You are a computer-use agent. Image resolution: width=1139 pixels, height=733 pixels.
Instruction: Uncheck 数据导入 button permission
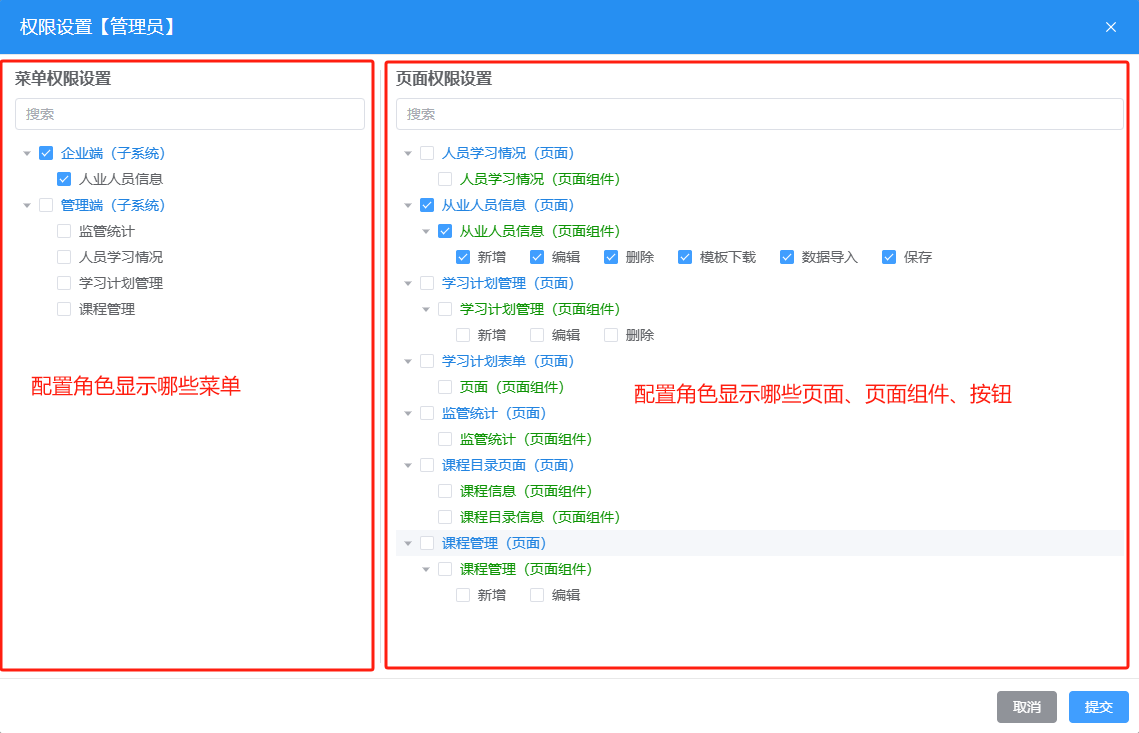coord(787,258)
